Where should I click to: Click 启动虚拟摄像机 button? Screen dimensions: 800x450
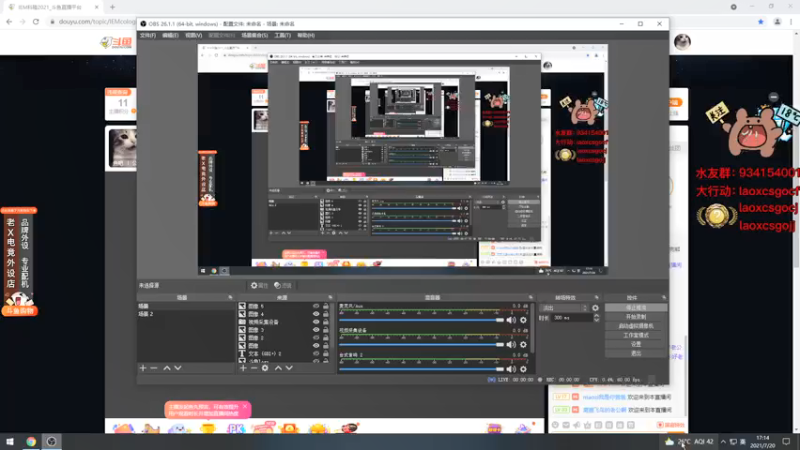pyautogui.click(x=636, y=326)
